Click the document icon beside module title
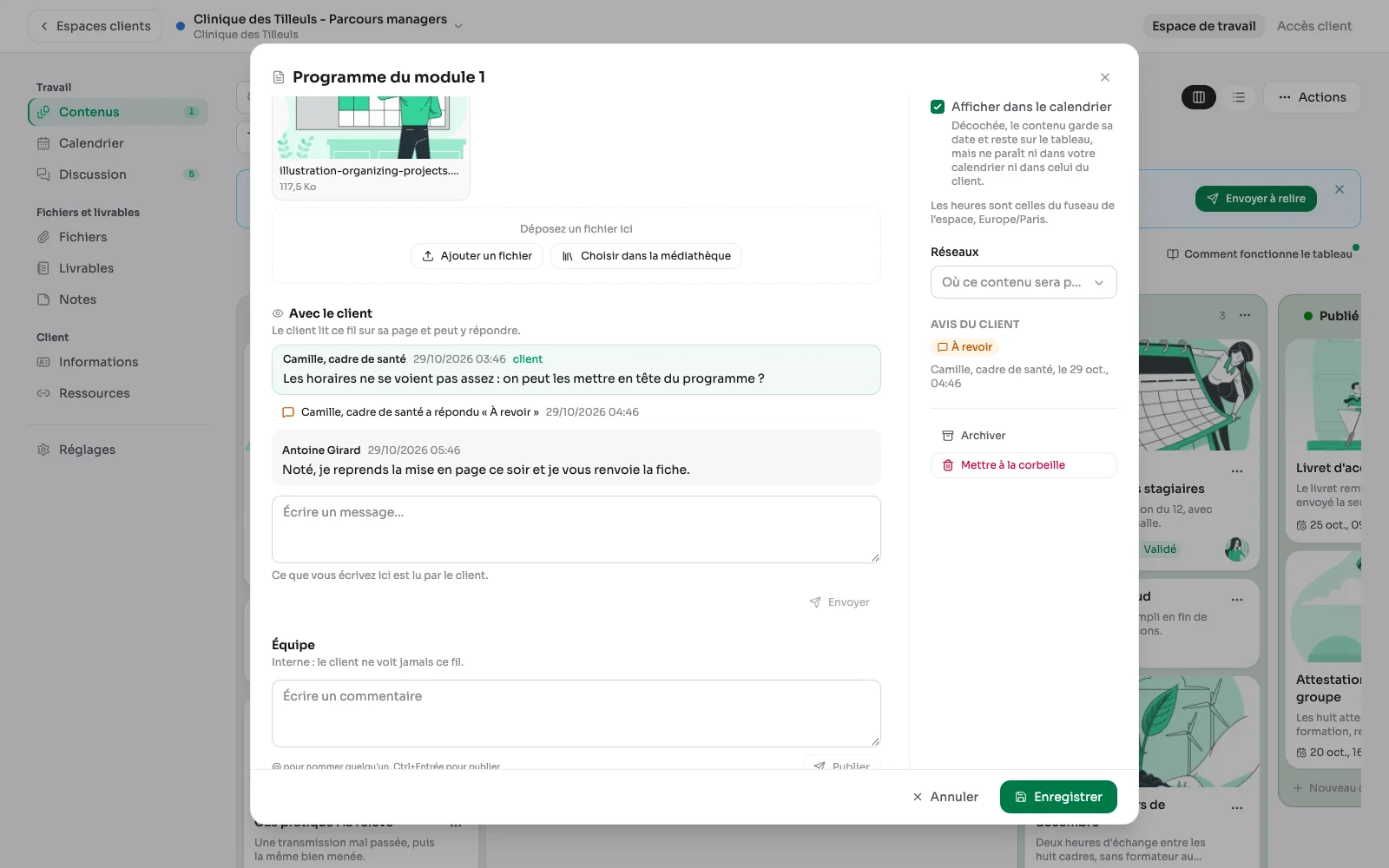Image resolution: width=1389 pixels, height=868 pixels. pos(279,77)
